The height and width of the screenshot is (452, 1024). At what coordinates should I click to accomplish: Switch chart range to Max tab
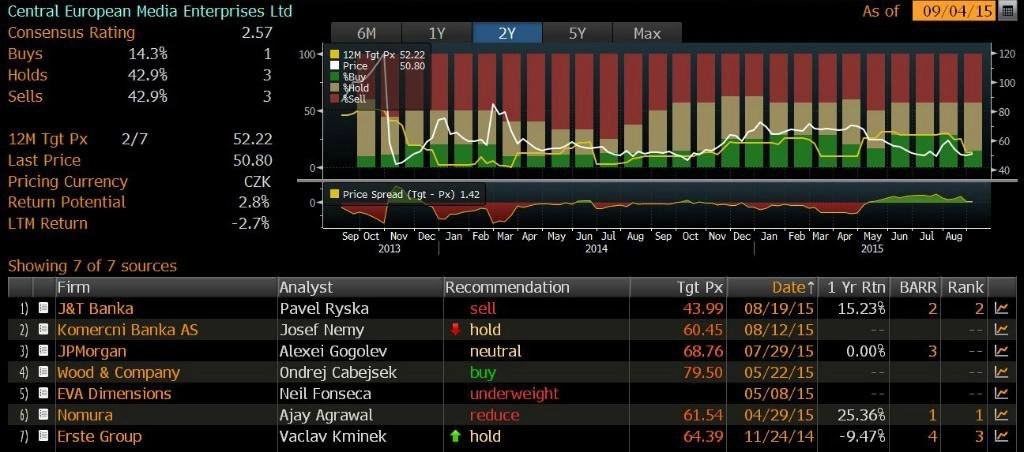pyautogui.click(x=647, y=33)
